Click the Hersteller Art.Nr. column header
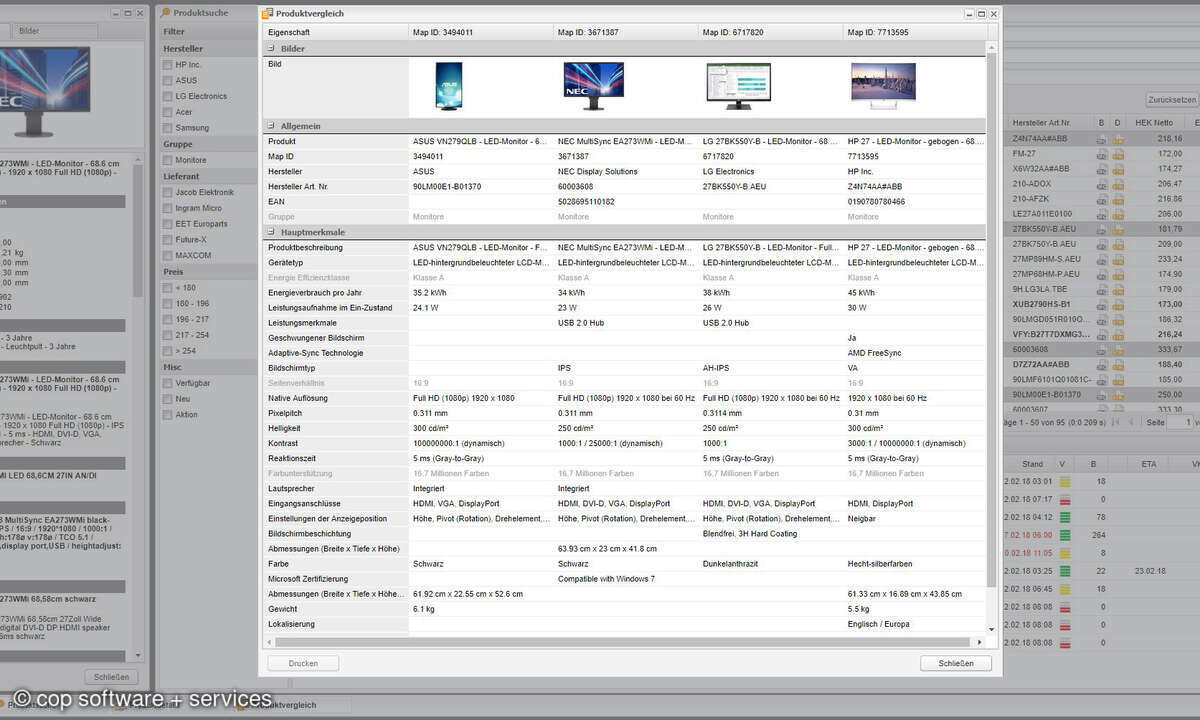Screen dimensions: 1200x720 pyautogui.click(x=1051, y=123)
